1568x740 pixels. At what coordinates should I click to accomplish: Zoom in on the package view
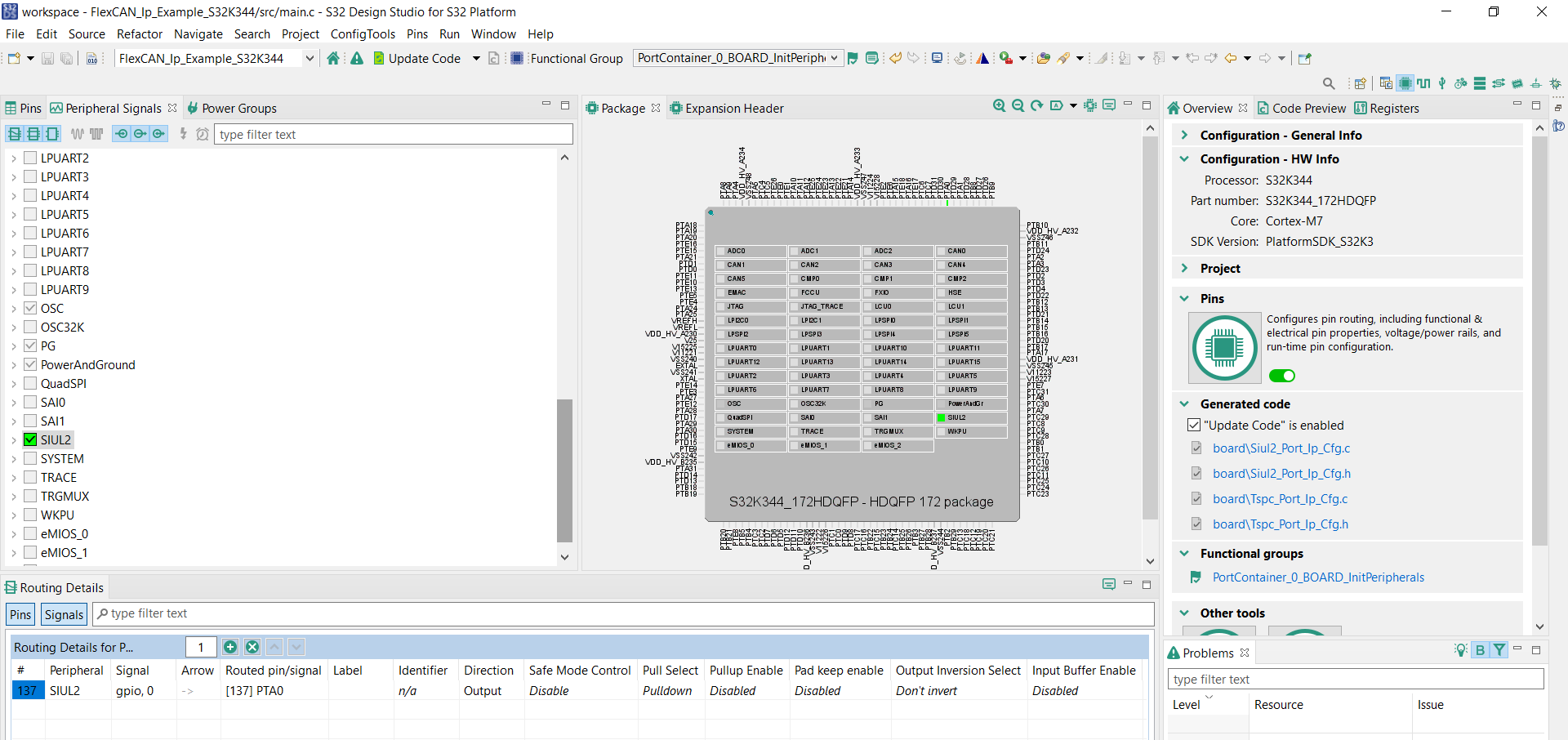[x=999, y=106]
